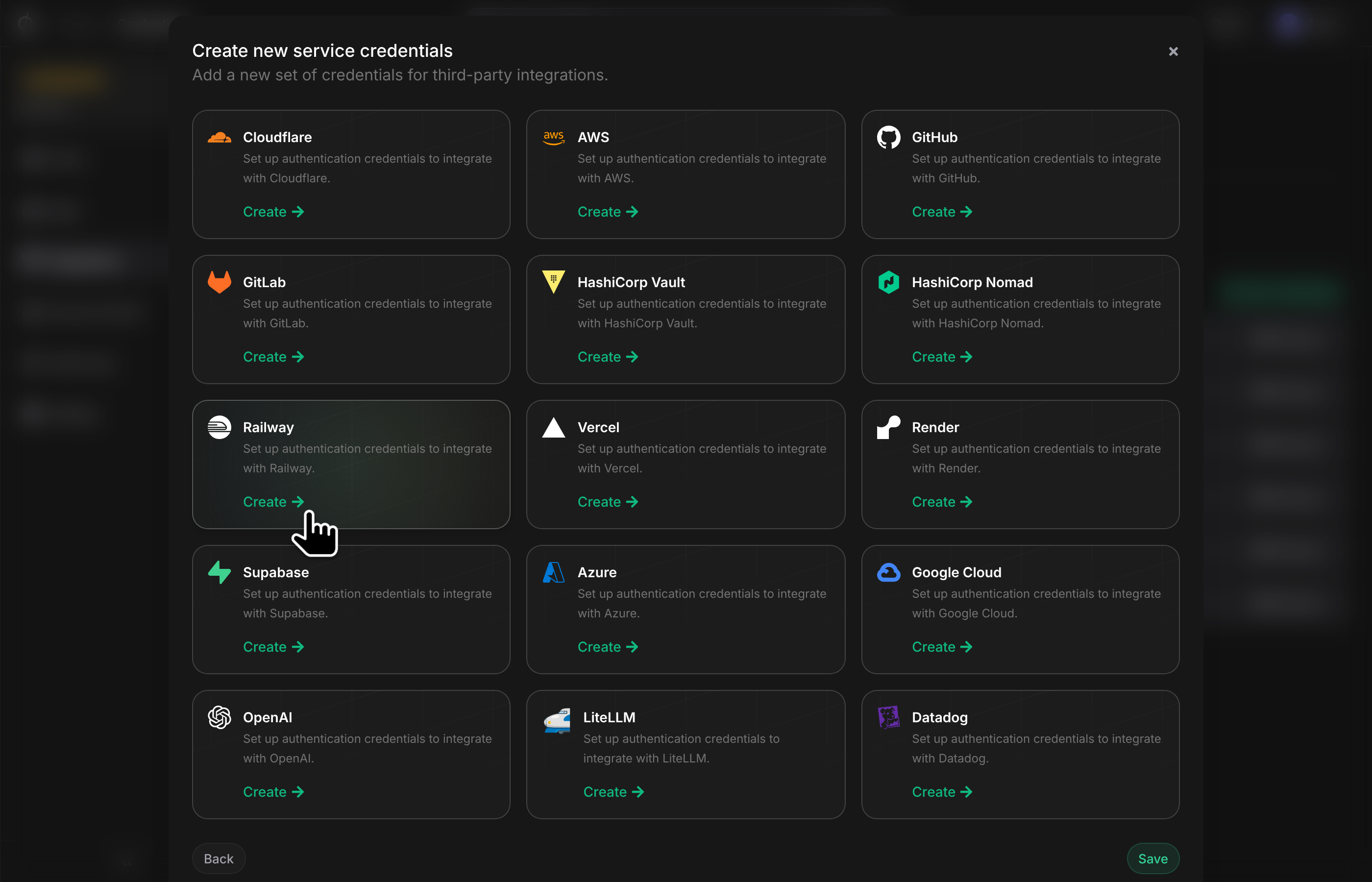Click the HashiCorp Nomad hexagon icon
This screenshot has width=1372, height=882.
click(x=889, y=282)
